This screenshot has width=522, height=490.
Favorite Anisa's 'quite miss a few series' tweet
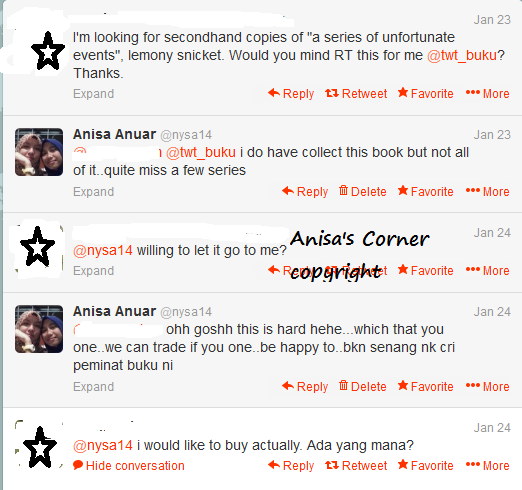(425, 192)
